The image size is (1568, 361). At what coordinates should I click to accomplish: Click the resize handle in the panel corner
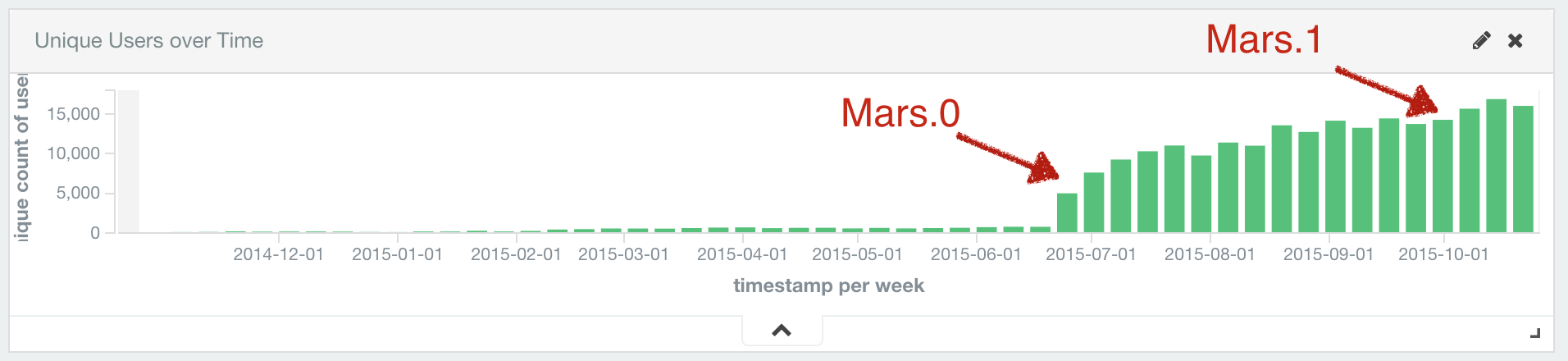pos(1535,332)
